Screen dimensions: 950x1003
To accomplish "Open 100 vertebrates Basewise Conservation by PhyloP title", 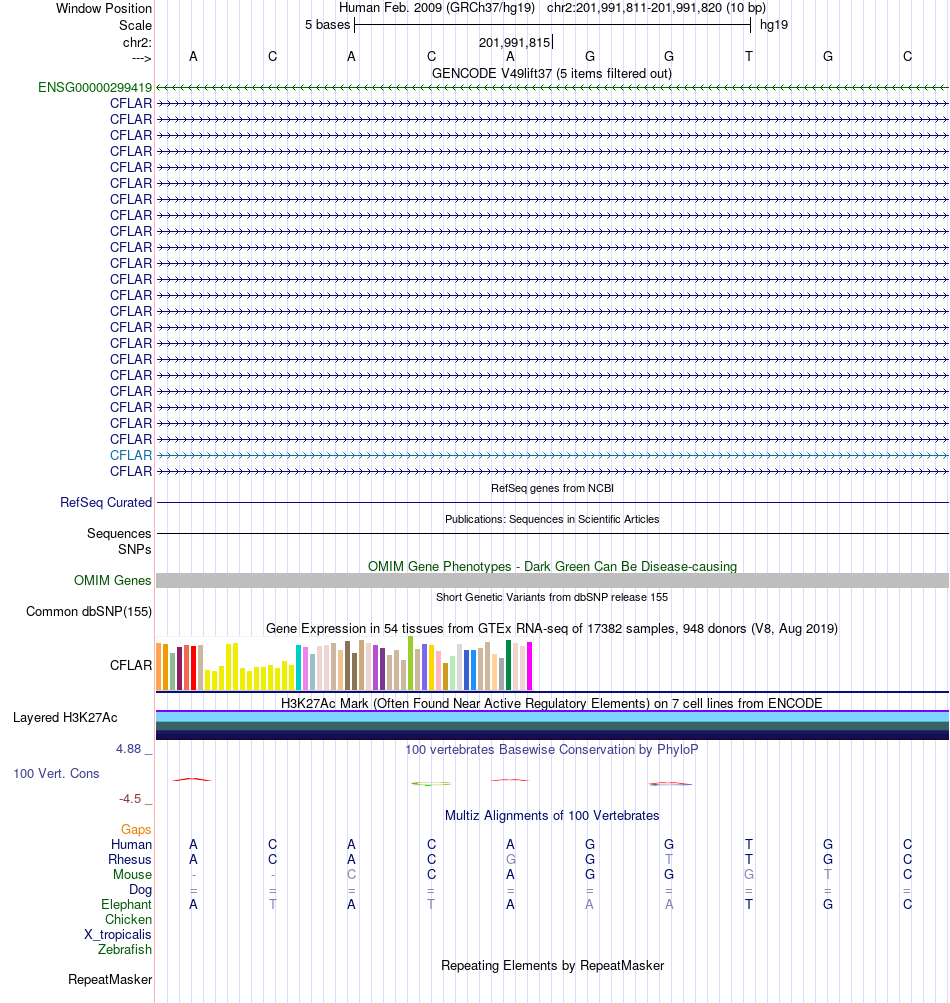I will [551, 750].
